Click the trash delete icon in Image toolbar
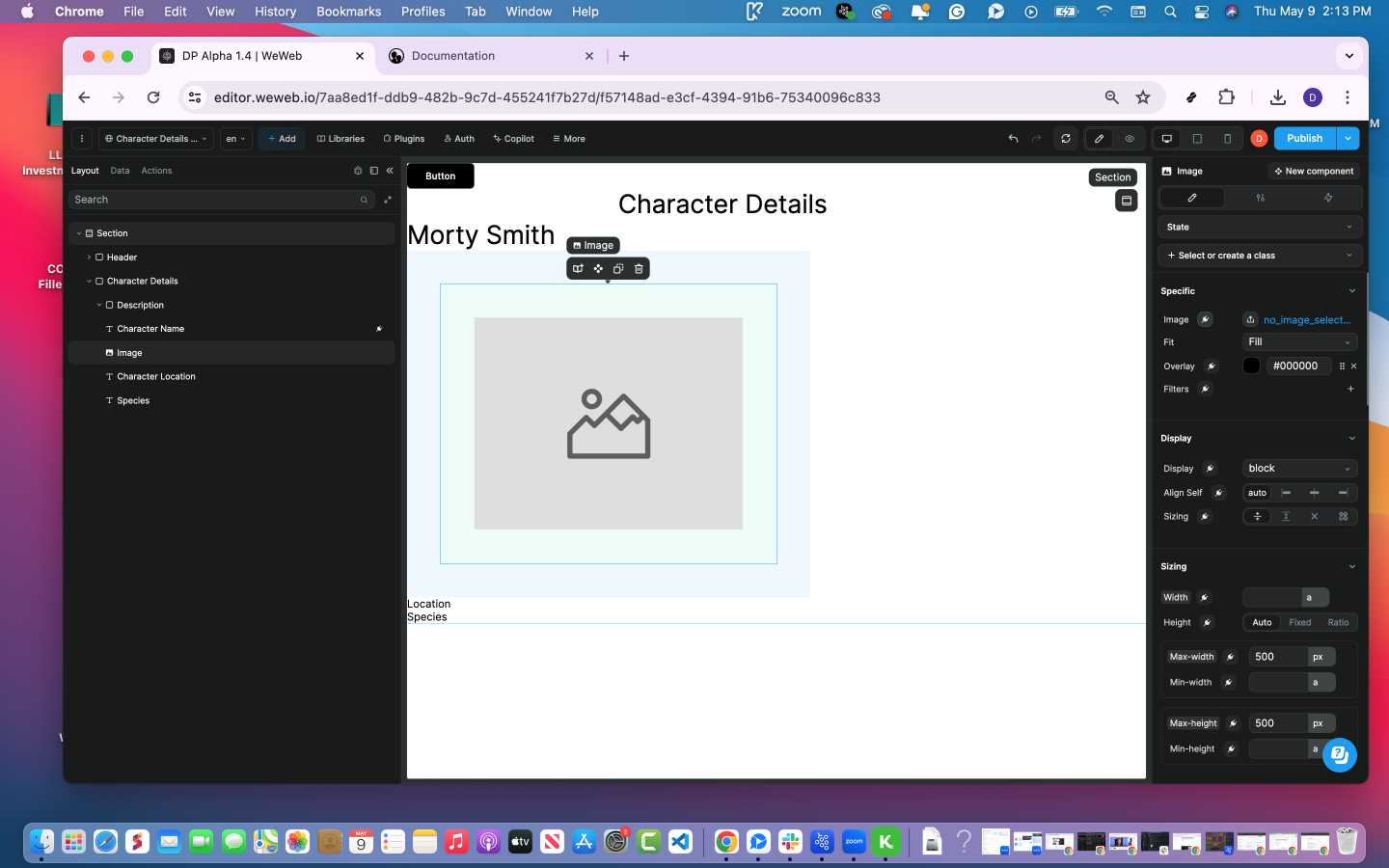The image size is (1389, 868). pos(639,269)
